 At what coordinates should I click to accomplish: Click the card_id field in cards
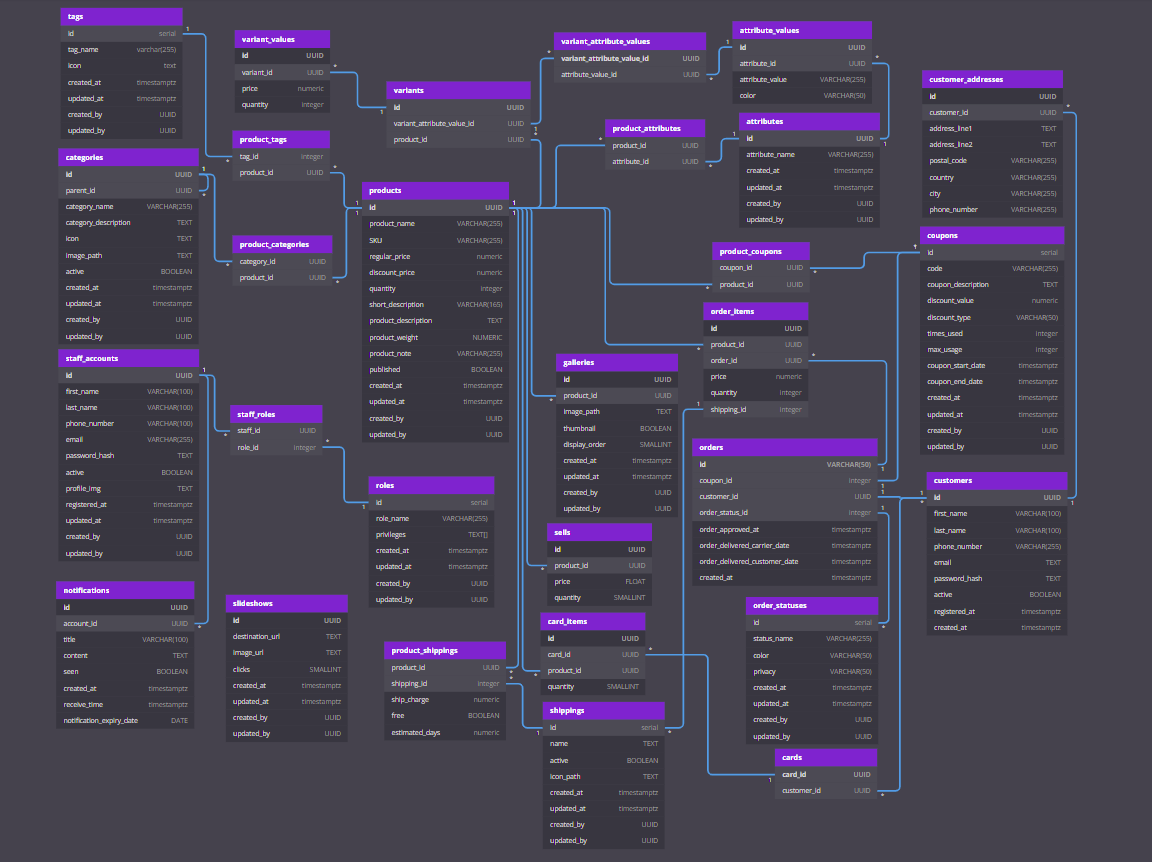pyautogui.click(x=826, y=773)
